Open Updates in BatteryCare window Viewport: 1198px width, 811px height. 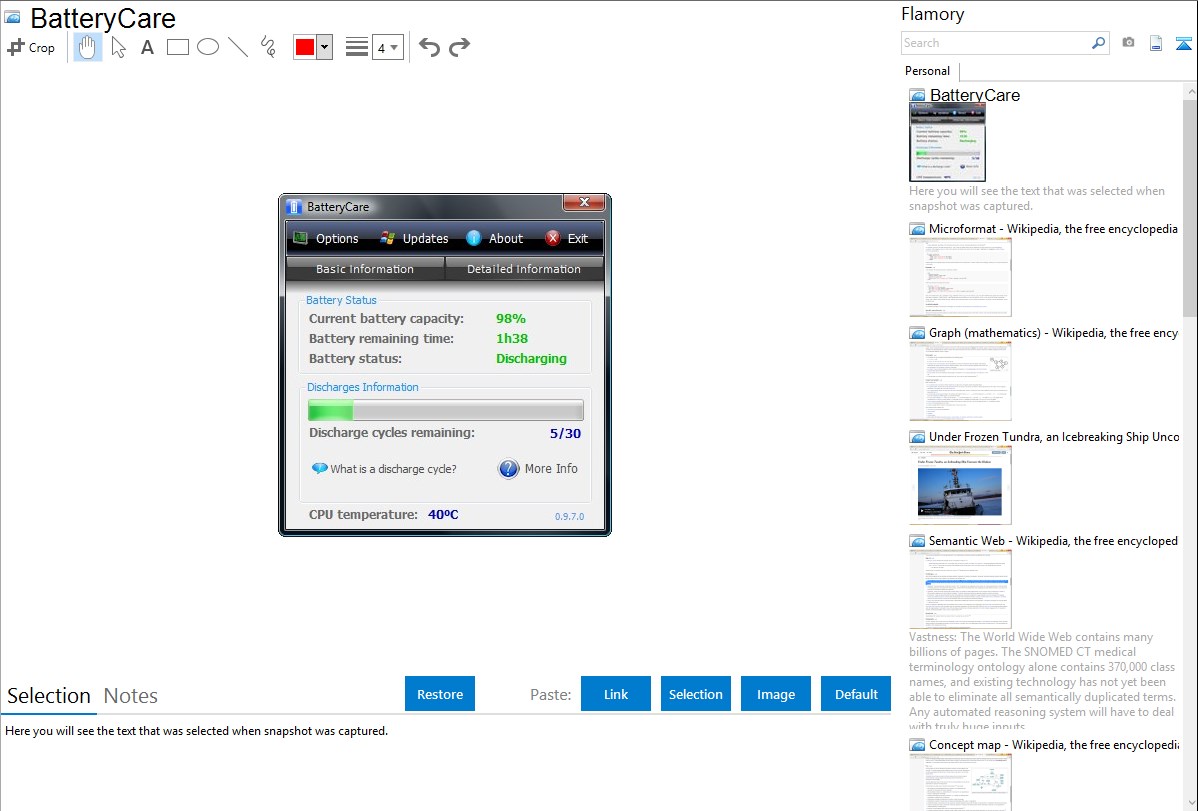[414, 238]
